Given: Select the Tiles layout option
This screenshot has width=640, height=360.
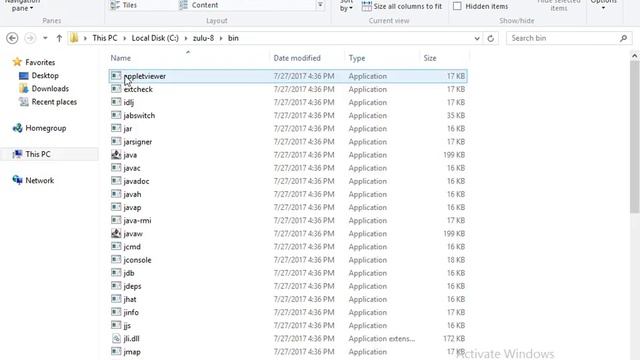Looking at the screenshot, I should [x=124, y=5].
